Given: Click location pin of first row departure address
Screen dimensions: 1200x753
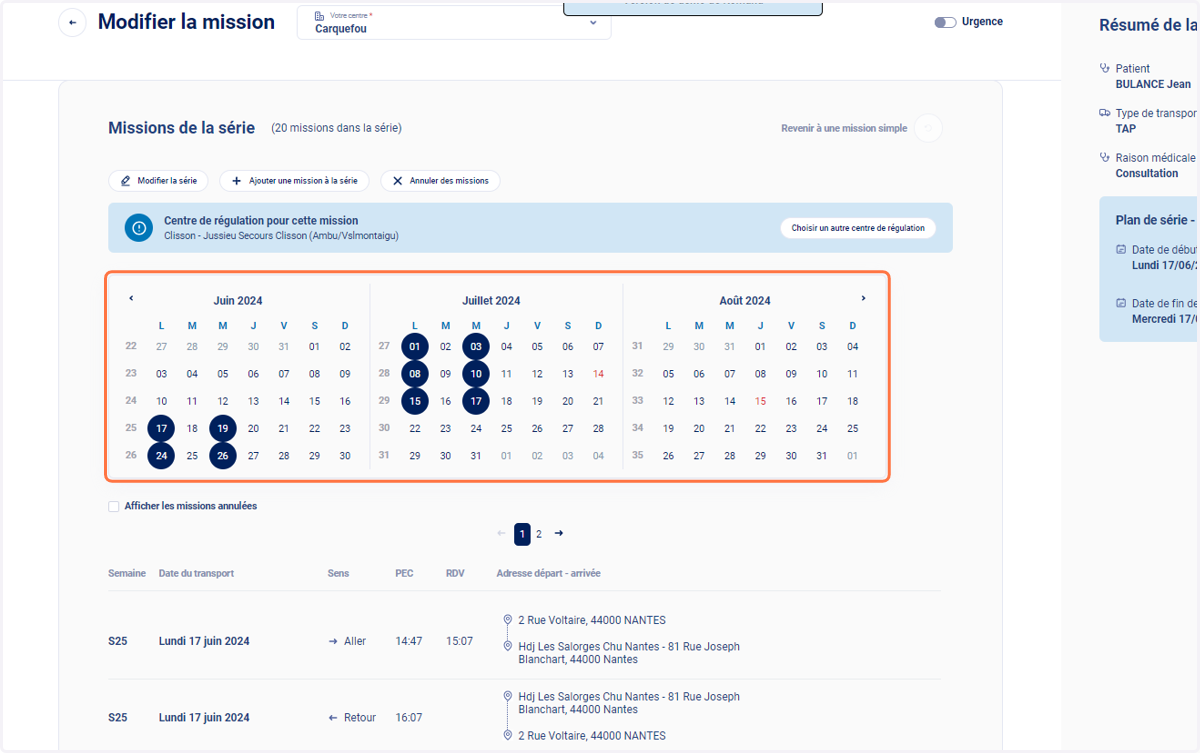Looking at the screenshot, I should [x=507, y=620].
